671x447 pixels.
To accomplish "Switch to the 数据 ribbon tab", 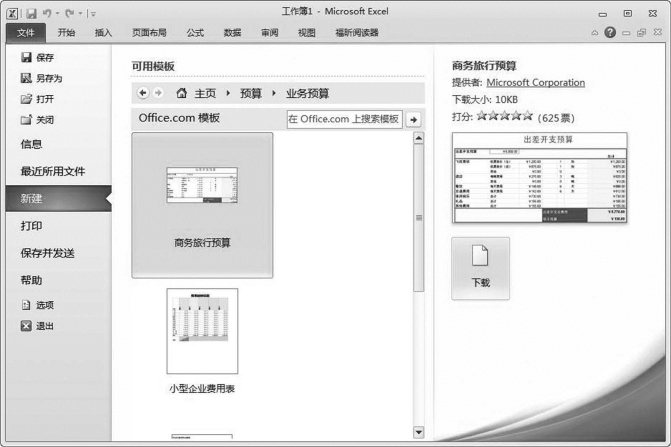I will click(232, 33).
